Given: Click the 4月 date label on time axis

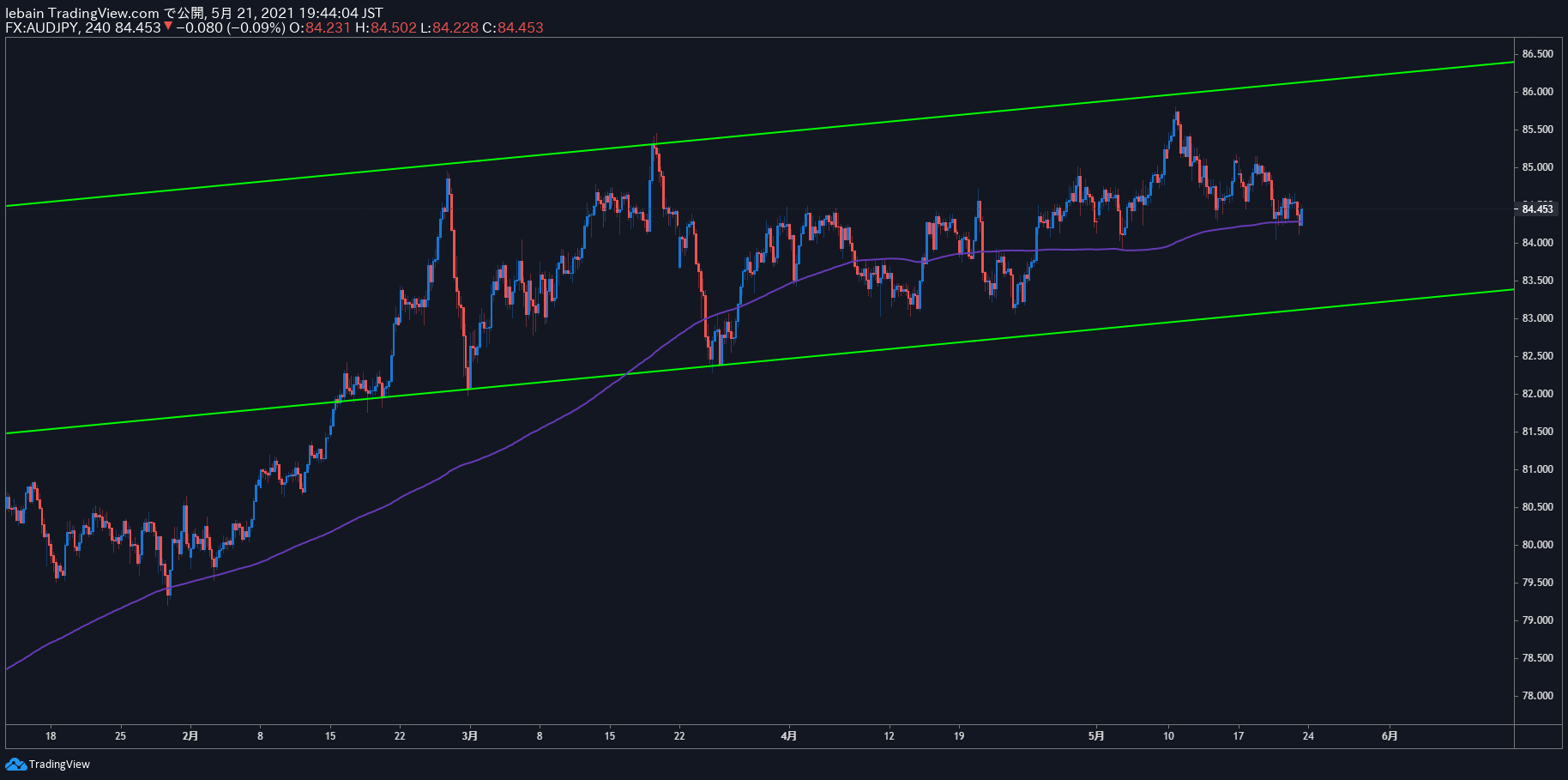Looking at the screenshot, I should click(x=789, y=735).
